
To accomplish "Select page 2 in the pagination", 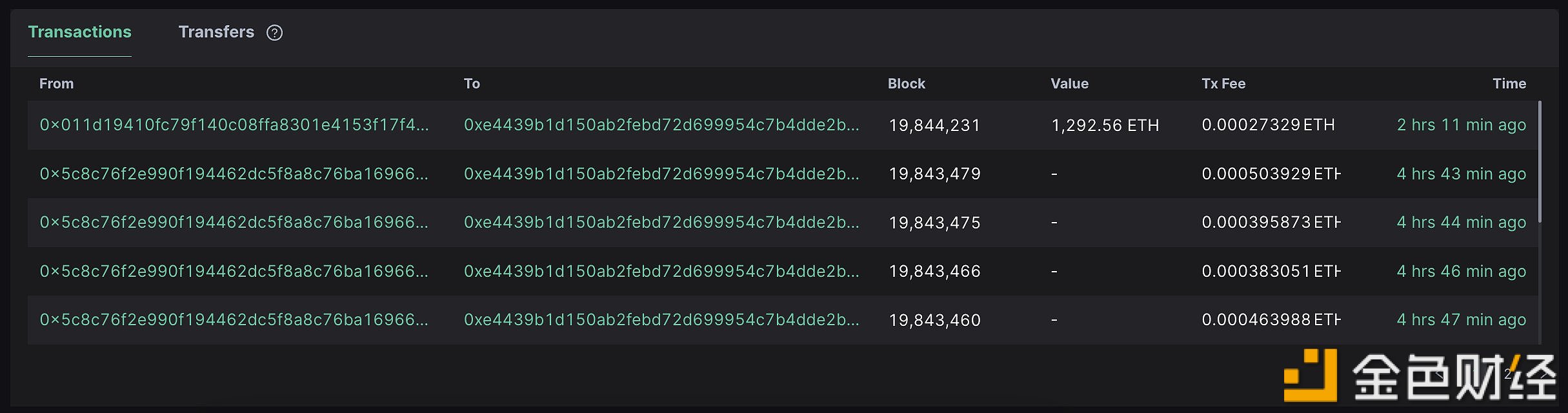I will coord(1508,374).
